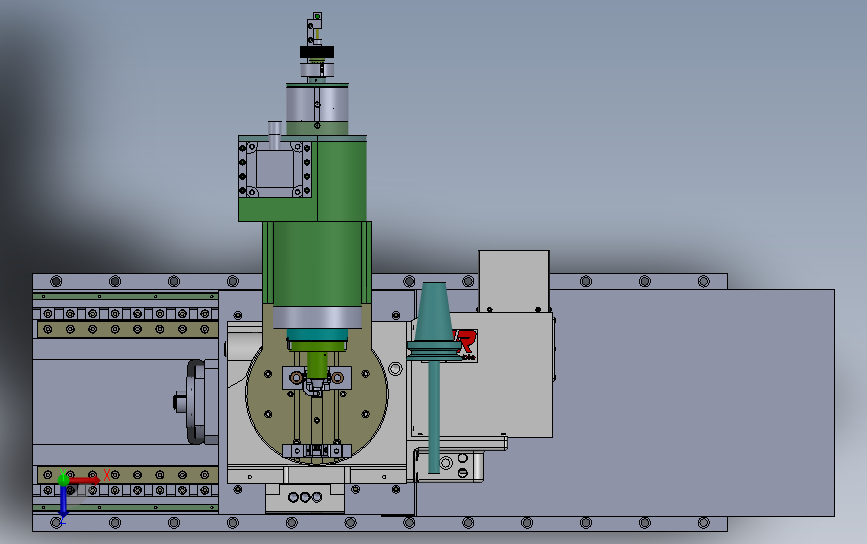Select the small gray box above the logo housing
This screenshot has height=544, width=867.
(514, 281)
